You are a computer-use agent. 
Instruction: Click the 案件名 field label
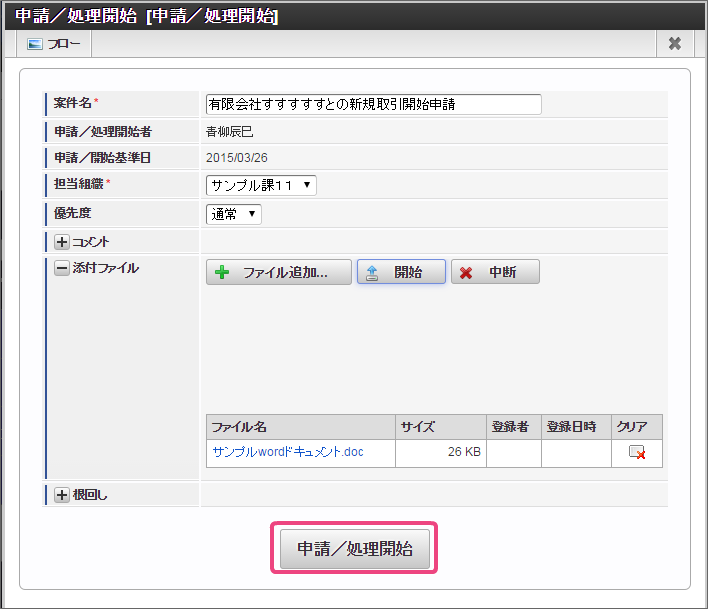(x=72, y=103)
